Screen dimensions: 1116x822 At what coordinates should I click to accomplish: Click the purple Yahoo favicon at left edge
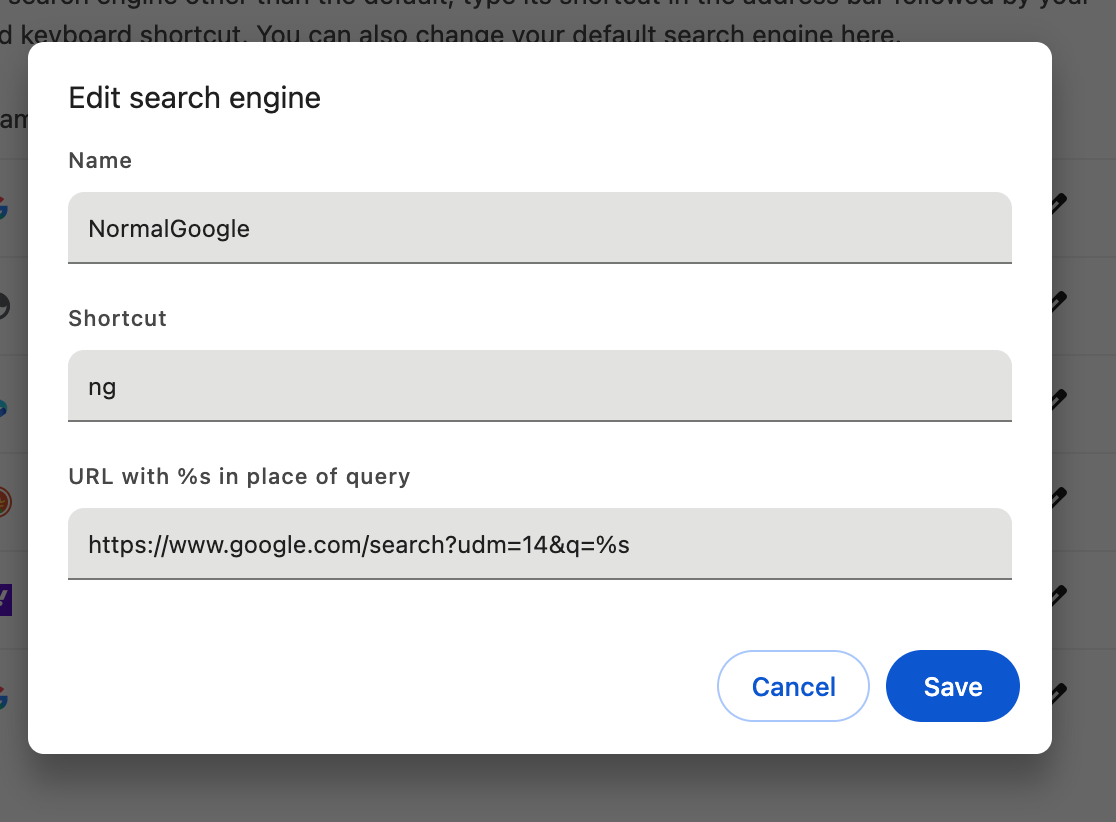coord(5,600)
